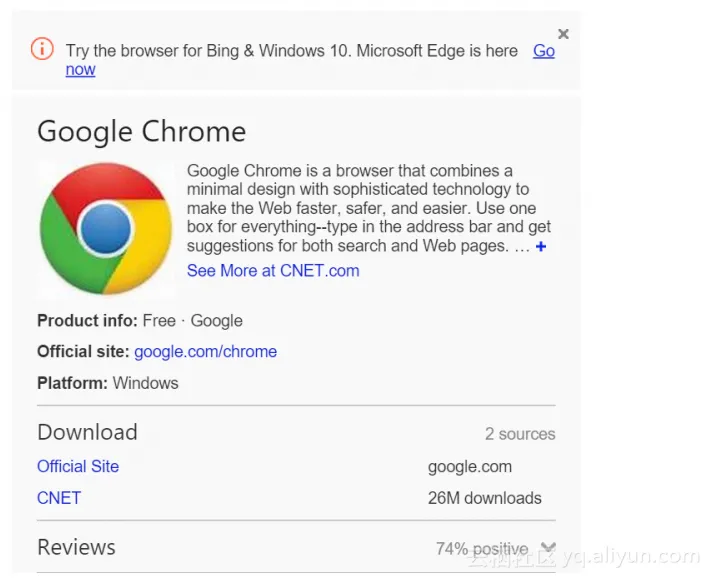
Task: Open the google.com/chrome official site link
Action: pos(205,352)
